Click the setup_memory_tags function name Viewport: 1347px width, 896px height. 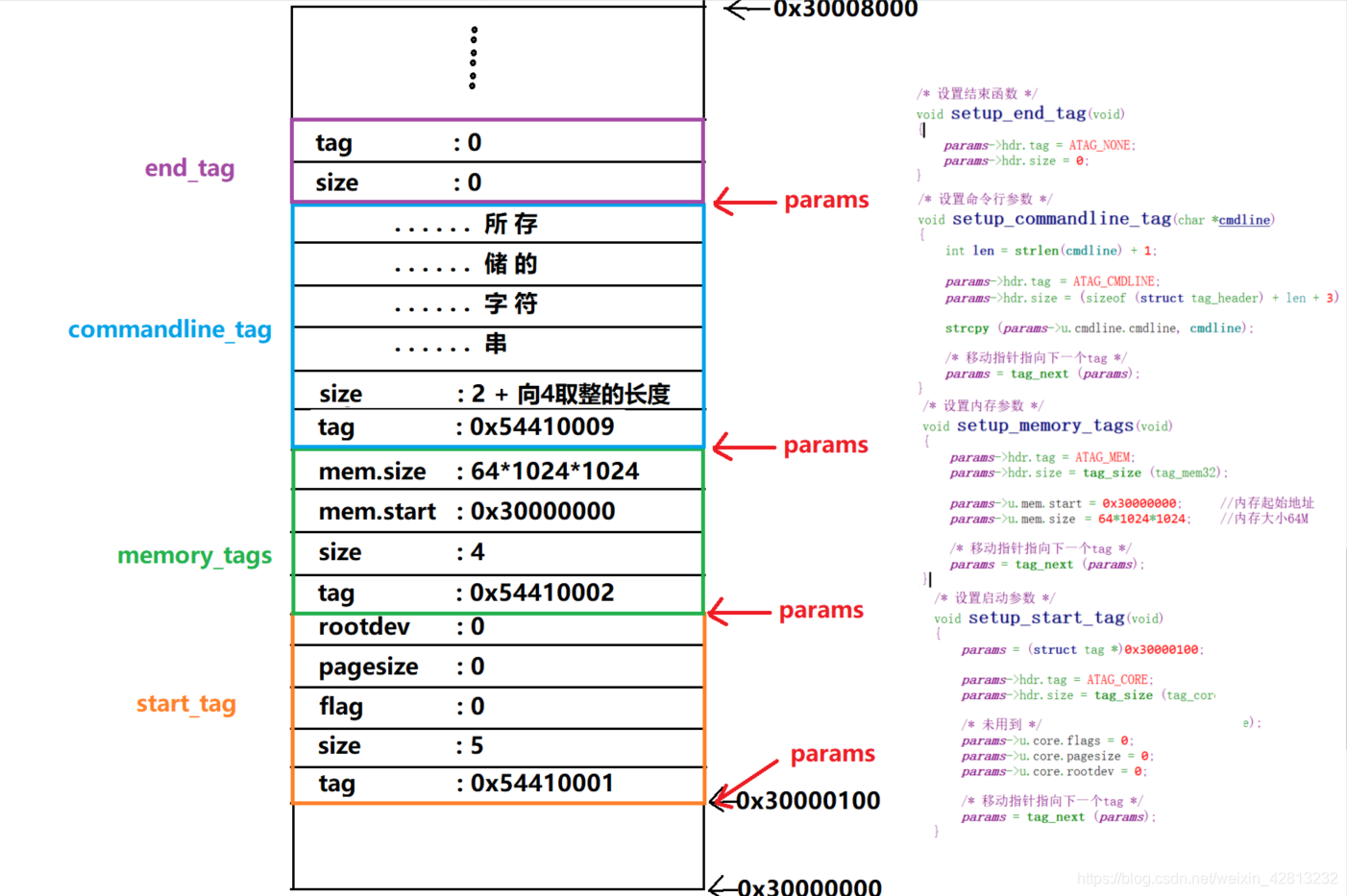1044,425
